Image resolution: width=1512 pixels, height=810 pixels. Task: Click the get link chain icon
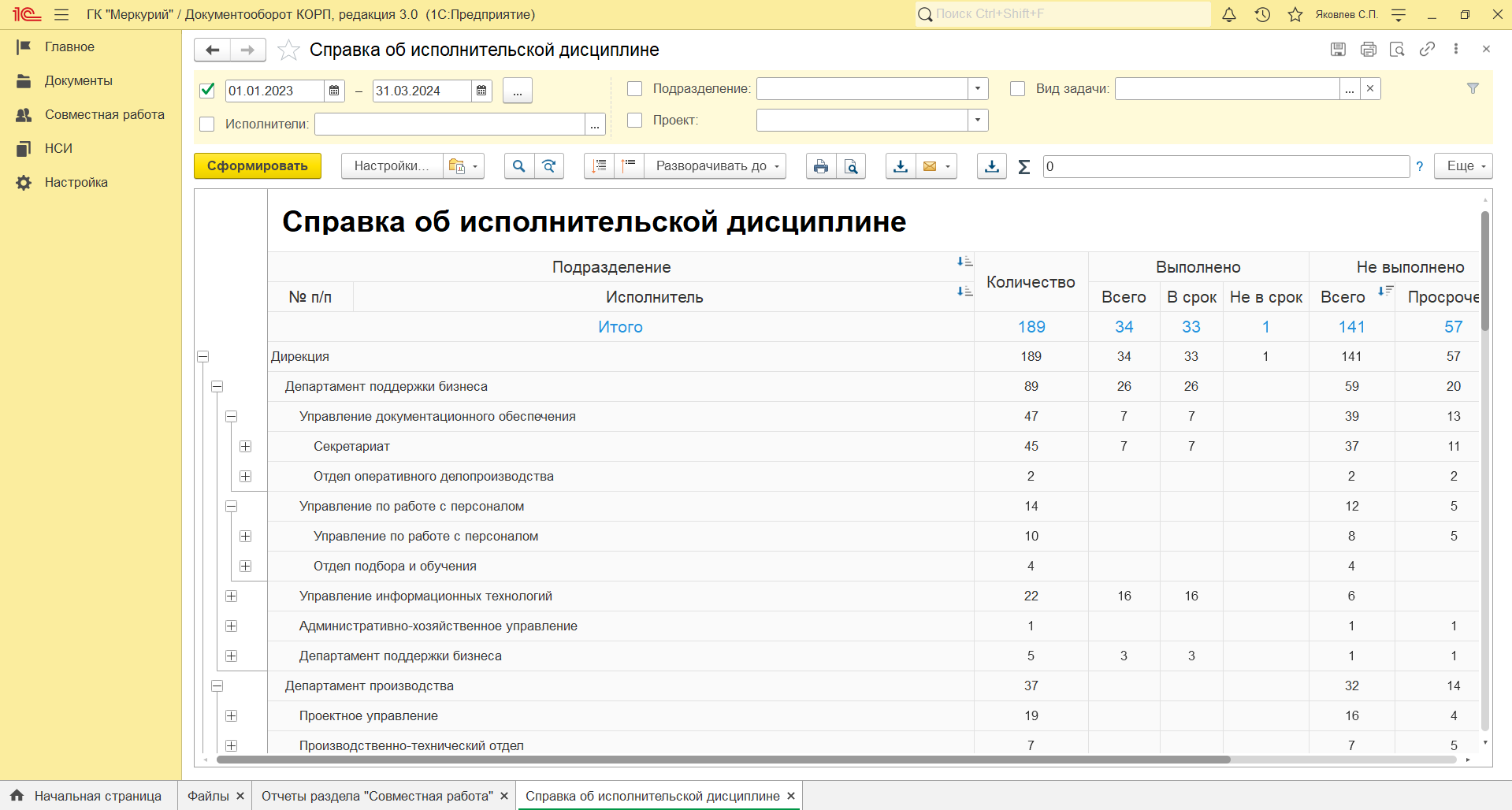[1427, 49]
